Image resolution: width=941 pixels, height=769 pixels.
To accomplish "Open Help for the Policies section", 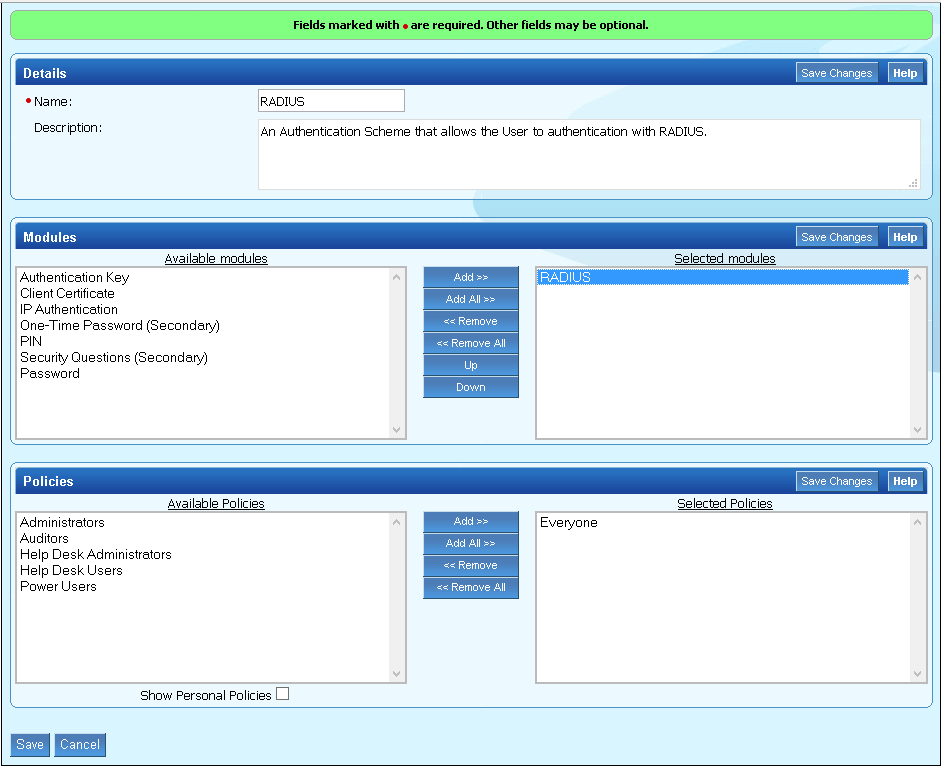I will pyautogui.click(x=905, y=481).
